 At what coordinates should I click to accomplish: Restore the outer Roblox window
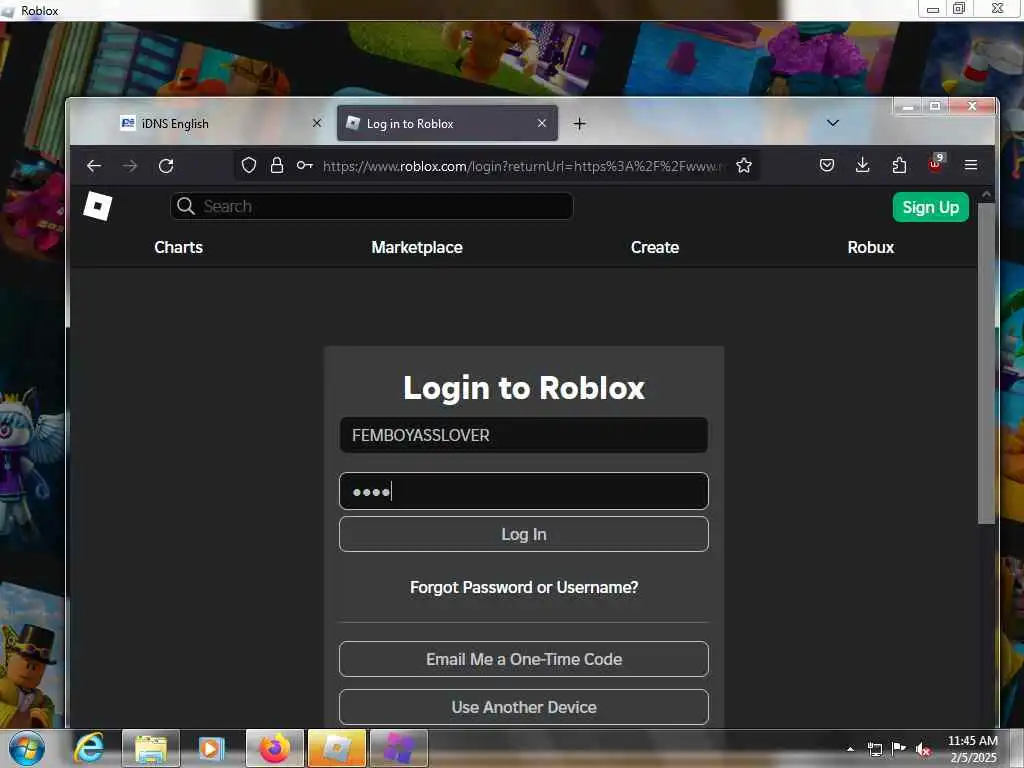[959, 9]
